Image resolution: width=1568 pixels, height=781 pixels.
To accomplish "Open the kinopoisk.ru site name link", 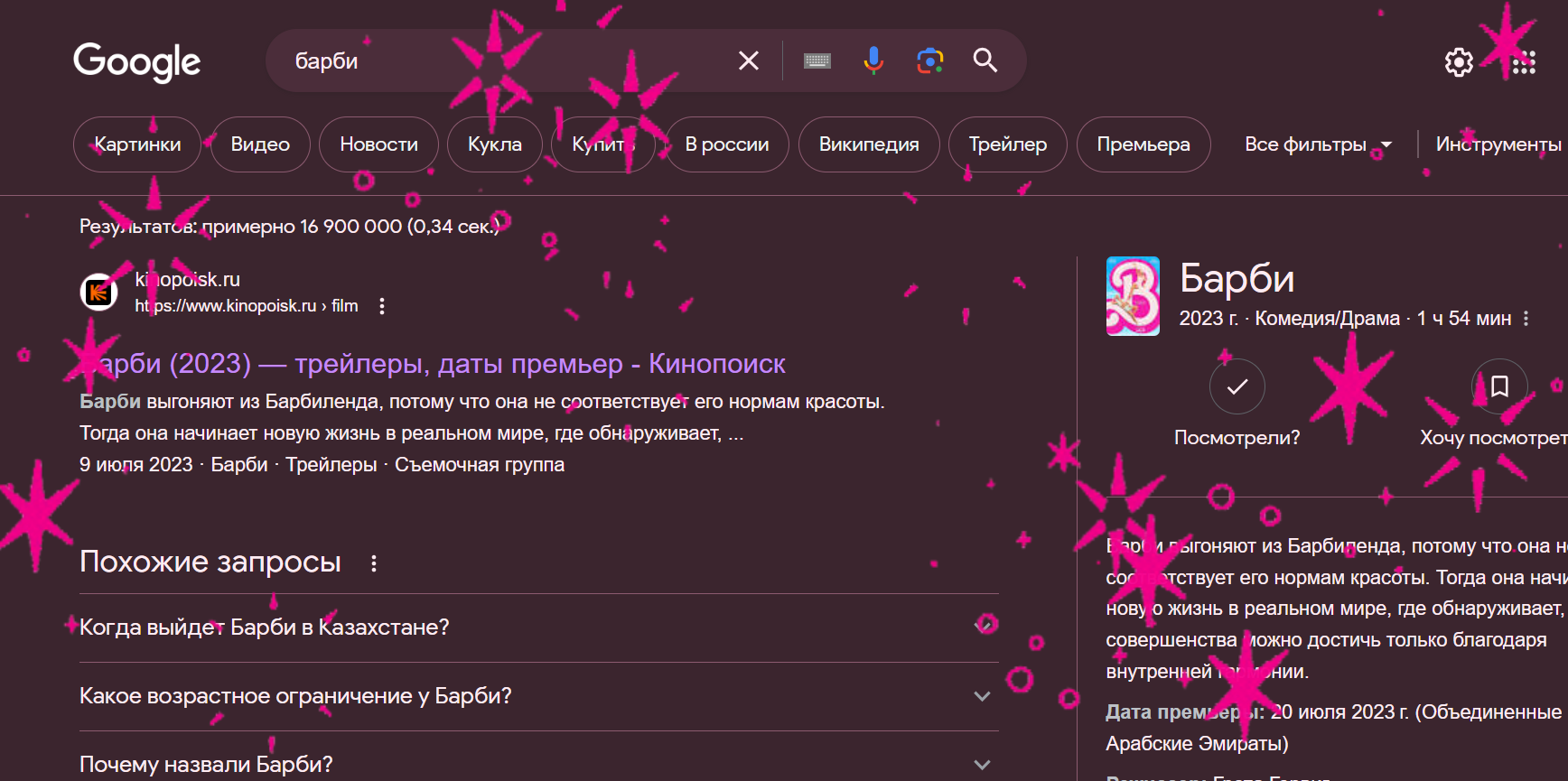I will pos(188,280).
